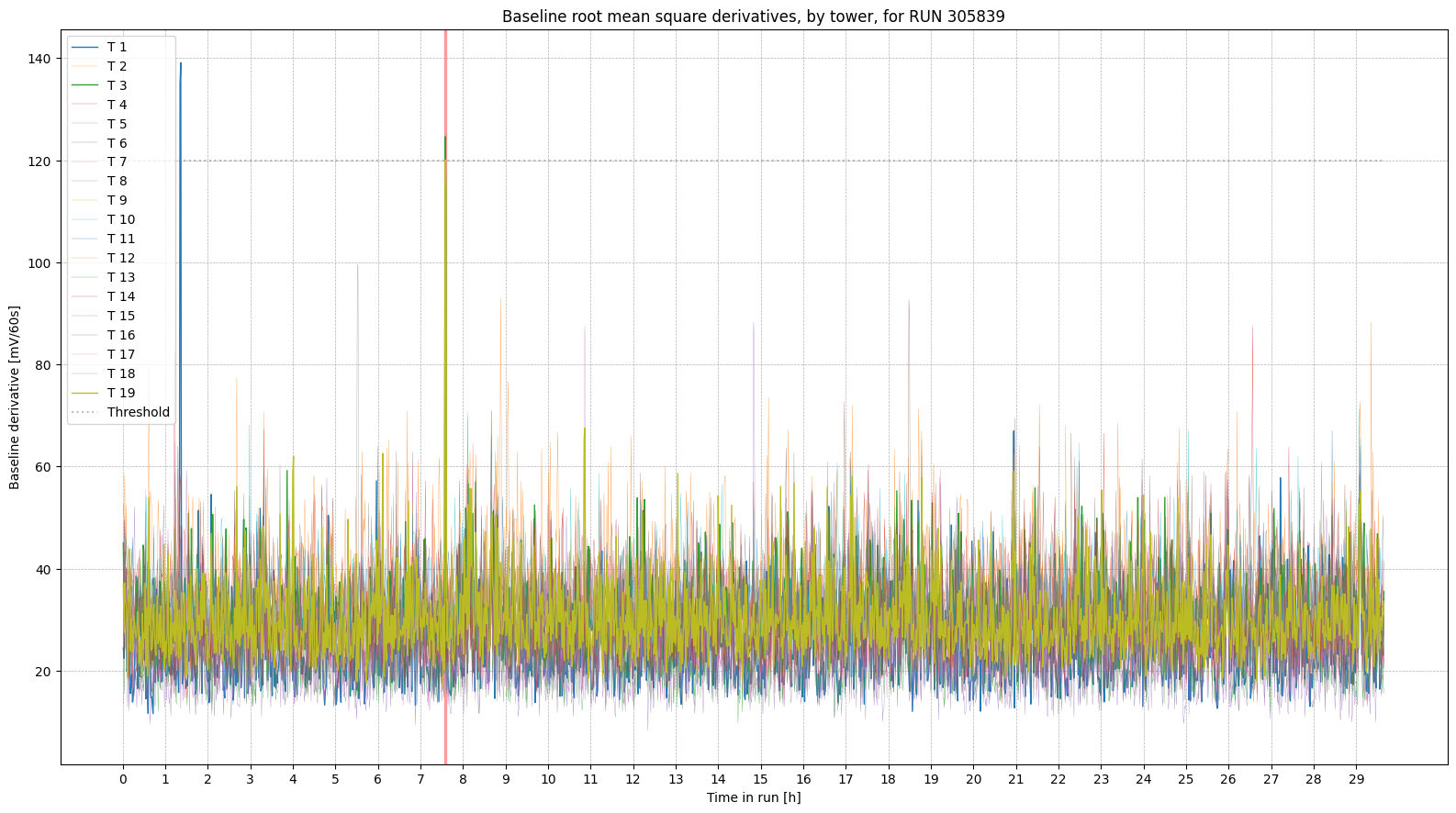Click the T 16 legend entry
The height and width of the screenshot is (813, 1456).
120,335
